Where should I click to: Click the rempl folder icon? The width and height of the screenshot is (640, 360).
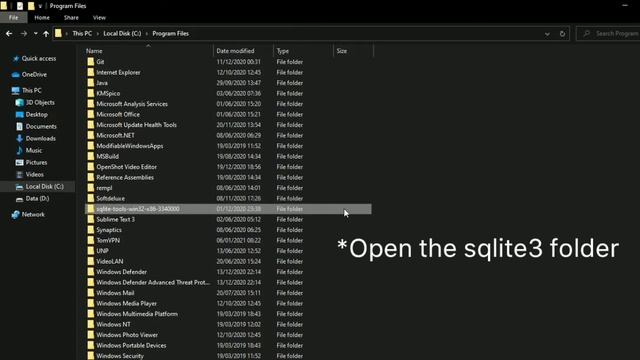click(91, 188)
